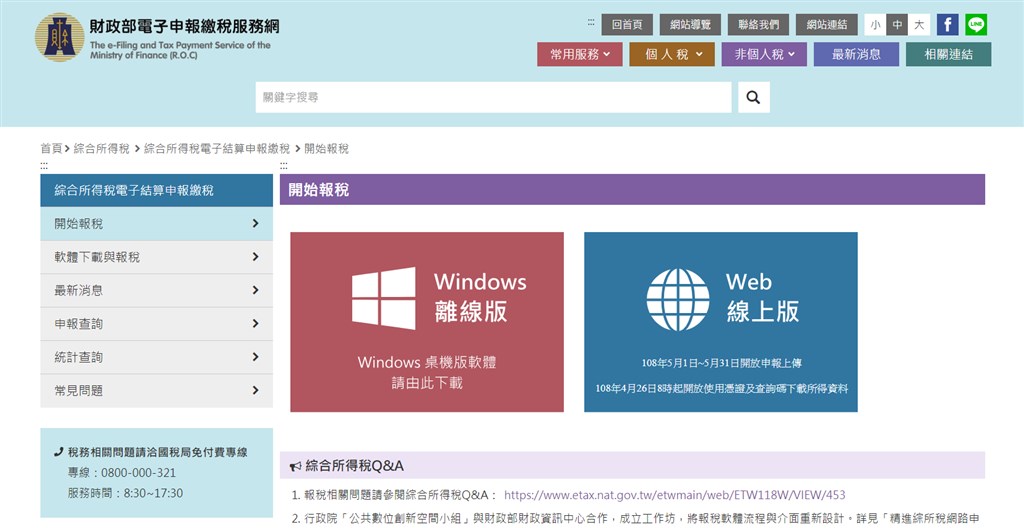Click the 回首頁 button
Viewport: 1024px width, 528px height.
pyautogui.click(x=627, y=25)
